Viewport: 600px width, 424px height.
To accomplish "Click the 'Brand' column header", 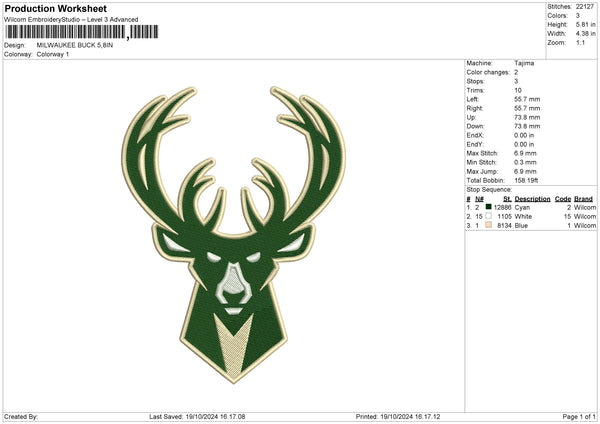I will [584, 199].
